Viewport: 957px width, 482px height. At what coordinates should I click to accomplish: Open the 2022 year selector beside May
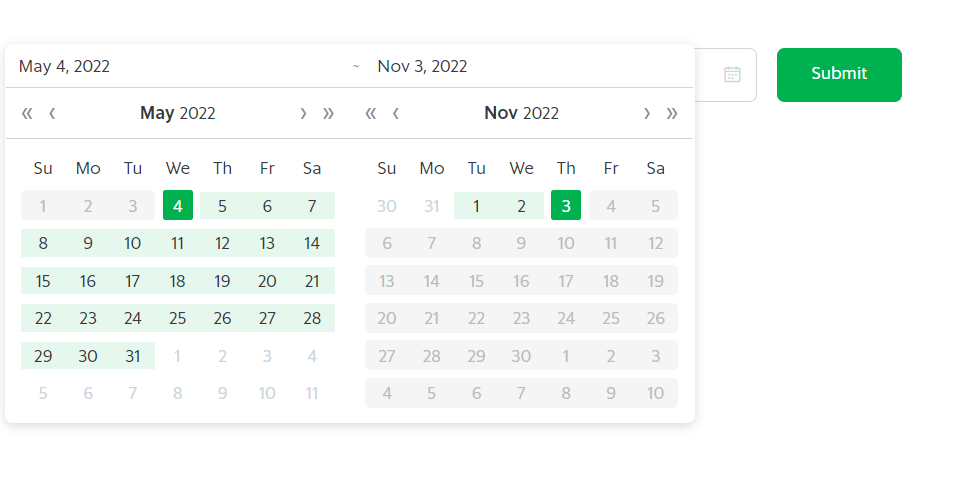[x=197, y=113]
